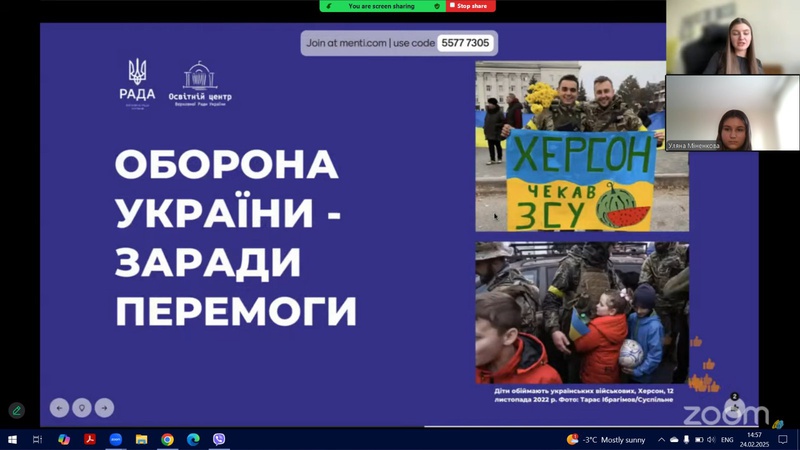Open Task View on the taskbar

[38, 439]
